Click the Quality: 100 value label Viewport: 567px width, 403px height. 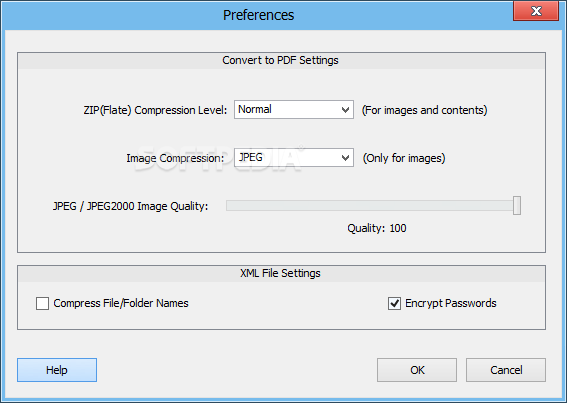377,228
